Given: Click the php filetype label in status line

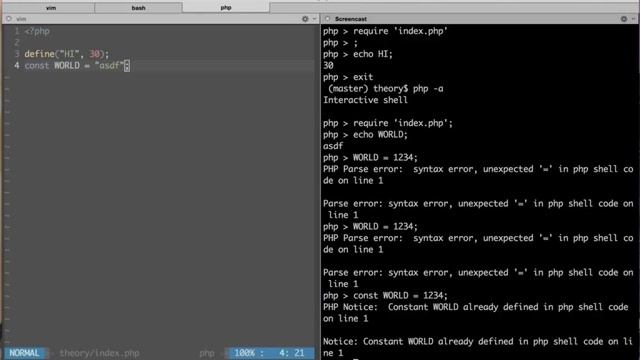Looking at the screenshot, I should click(207, 353).
